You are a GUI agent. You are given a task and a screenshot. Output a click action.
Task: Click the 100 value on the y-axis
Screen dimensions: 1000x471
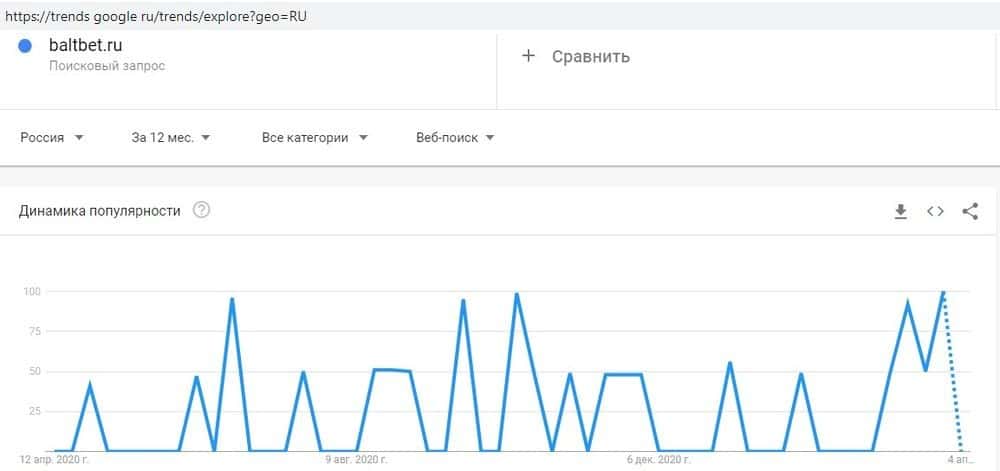tap(33, 292)
